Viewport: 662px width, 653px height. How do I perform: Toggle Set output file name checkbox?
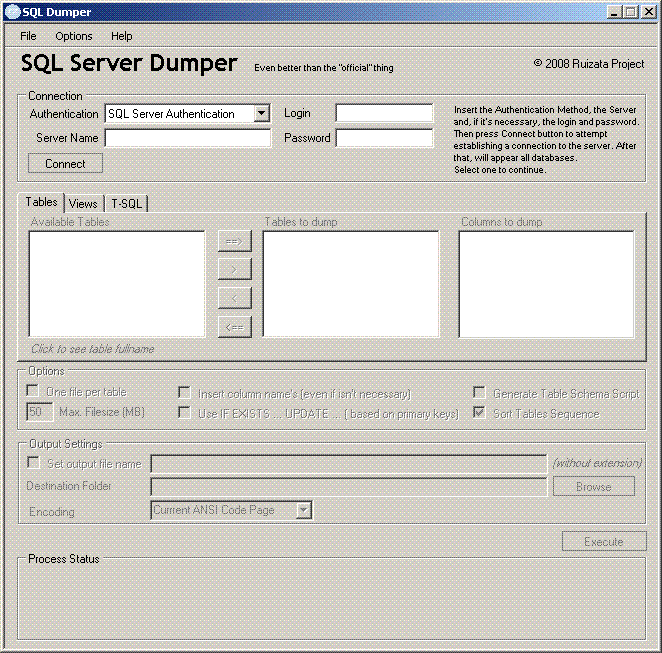[33, 463]
